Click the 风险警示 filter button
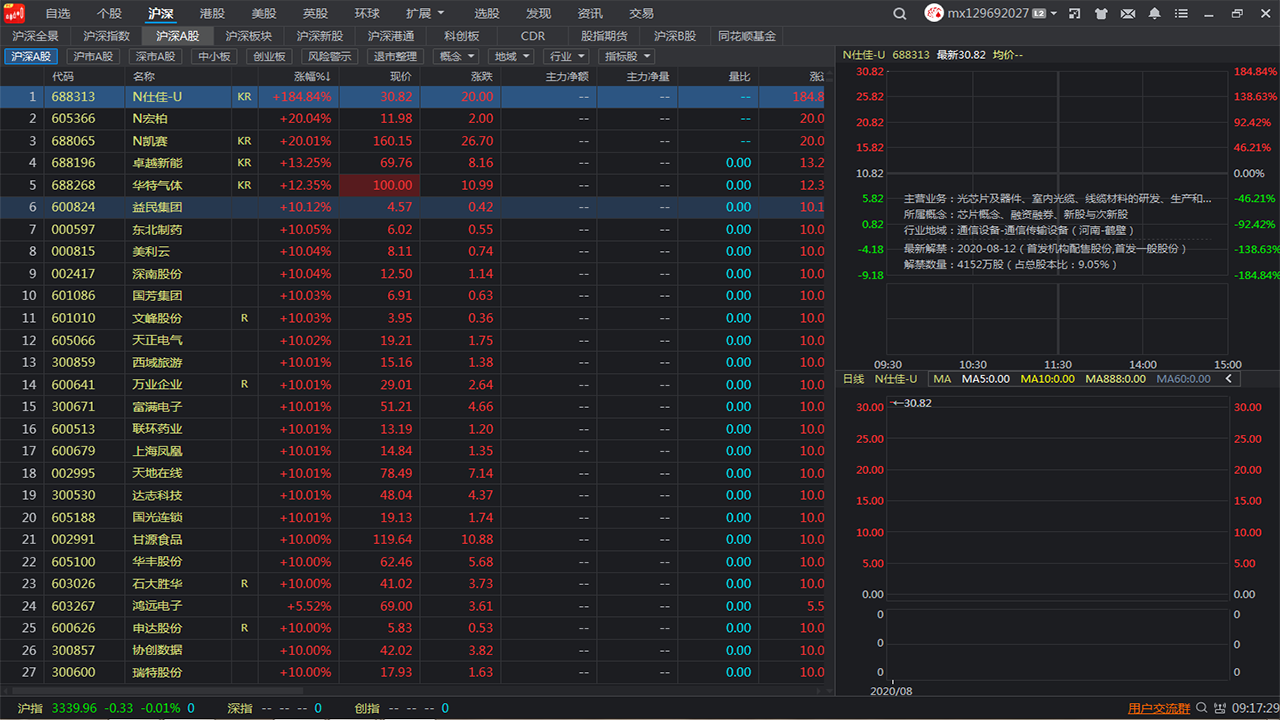Viewport: 1280px width, 720px height. pos(329,57)
